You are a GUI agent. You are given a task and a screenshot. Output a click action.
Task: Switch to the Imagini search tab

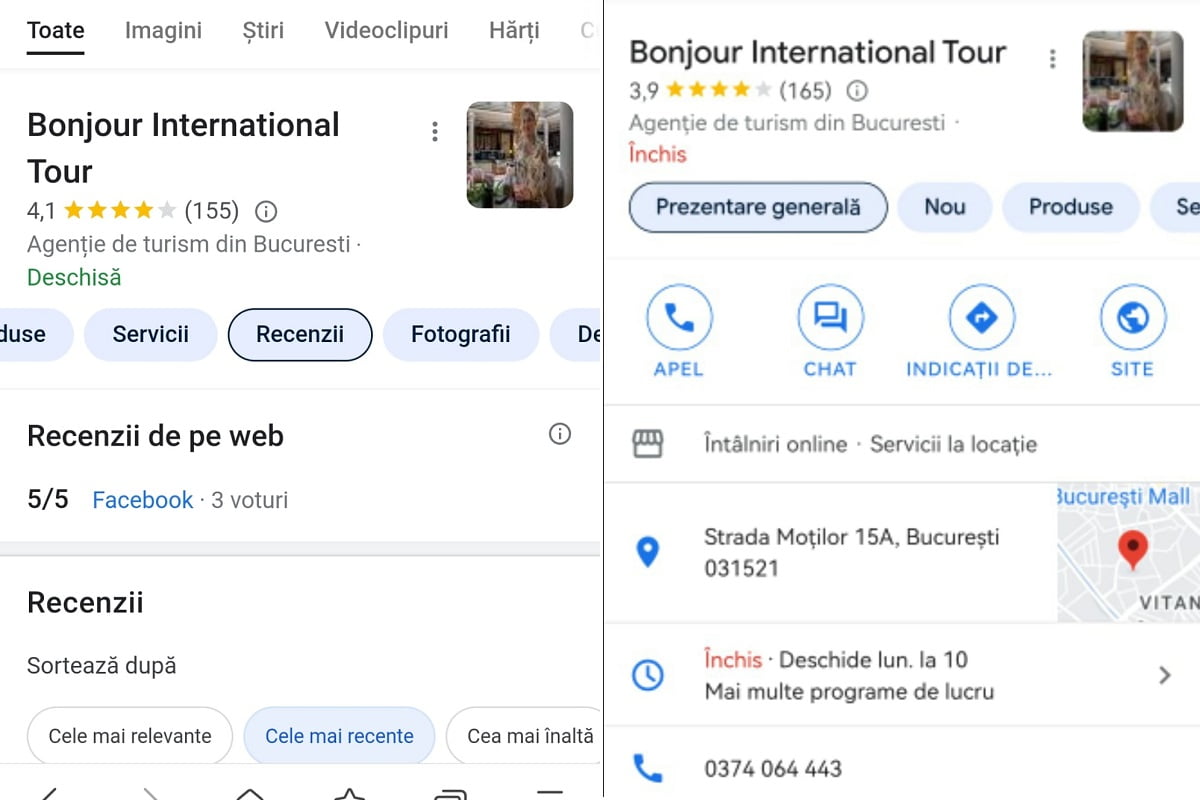[x=163, y=30]
